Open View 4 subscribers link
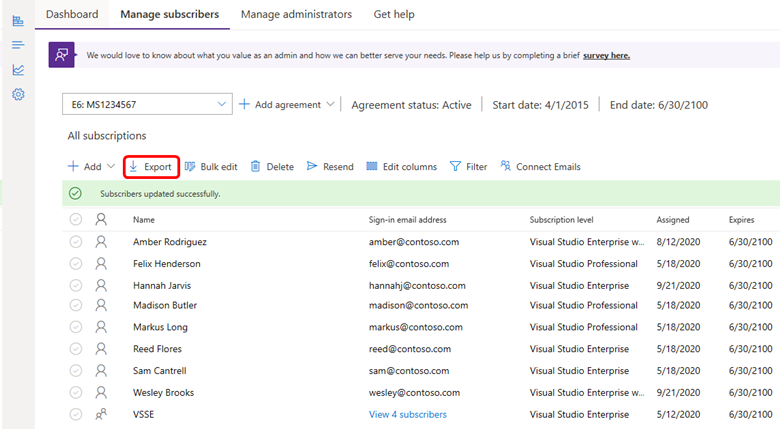Viewport: 780px width, 429px height. pyautogui.click(x=407, y=414)
